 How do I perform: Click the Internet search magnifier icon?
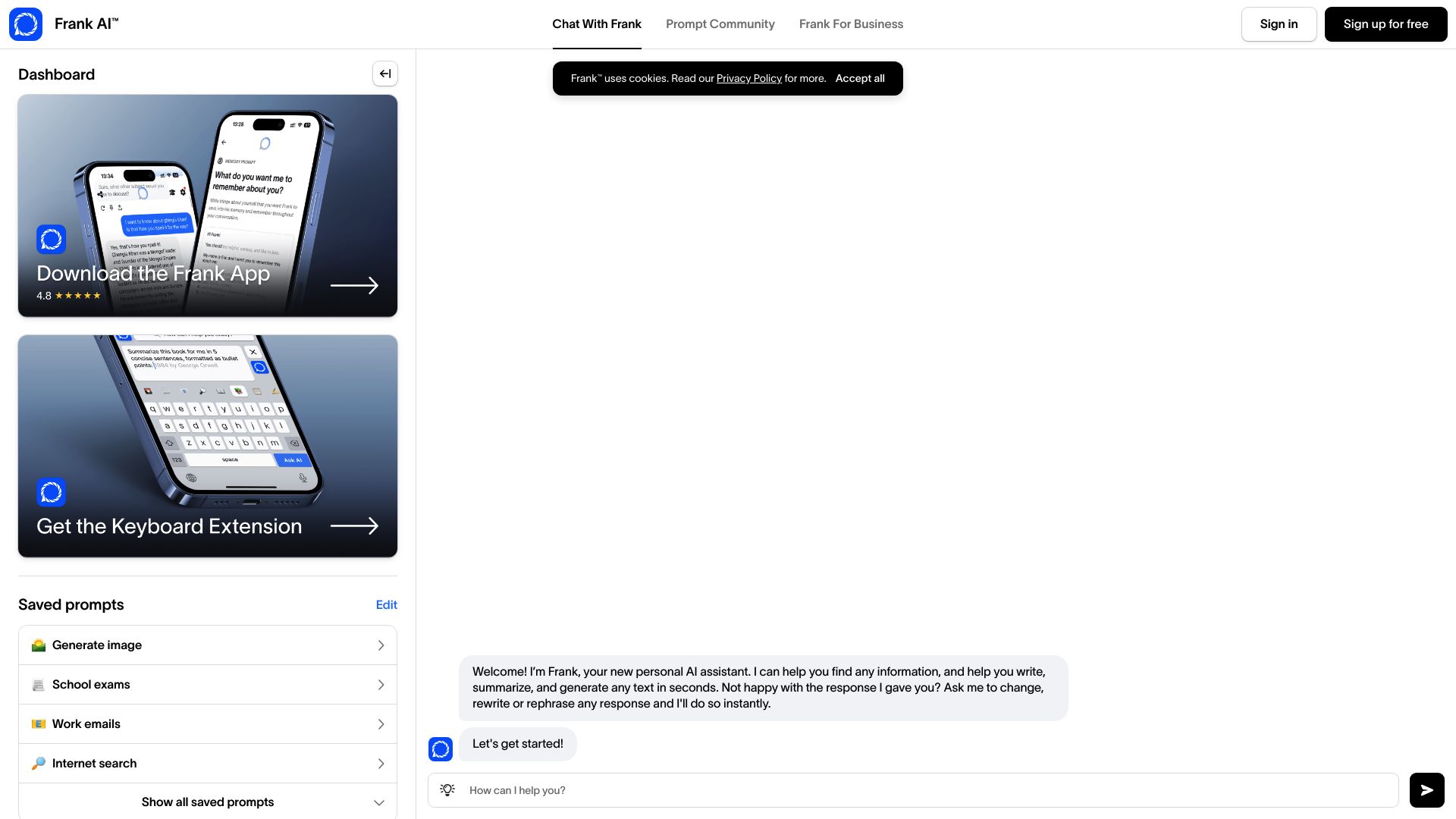(x=39, y=763)
